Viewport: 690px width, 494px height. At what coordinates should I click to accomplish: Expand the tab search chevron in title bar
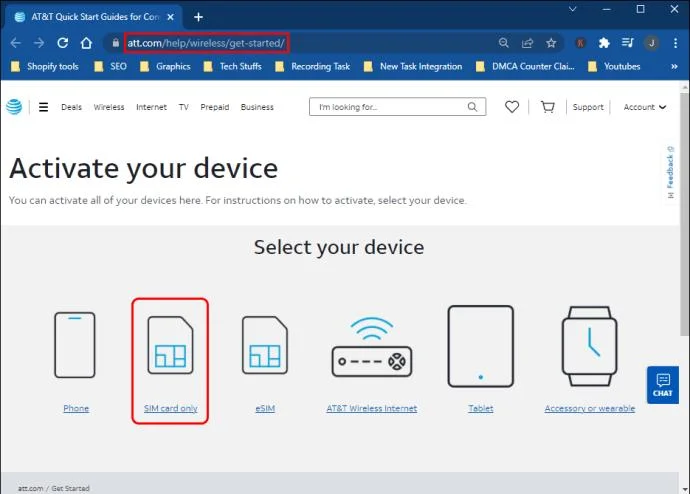click(x=573, y=9)
